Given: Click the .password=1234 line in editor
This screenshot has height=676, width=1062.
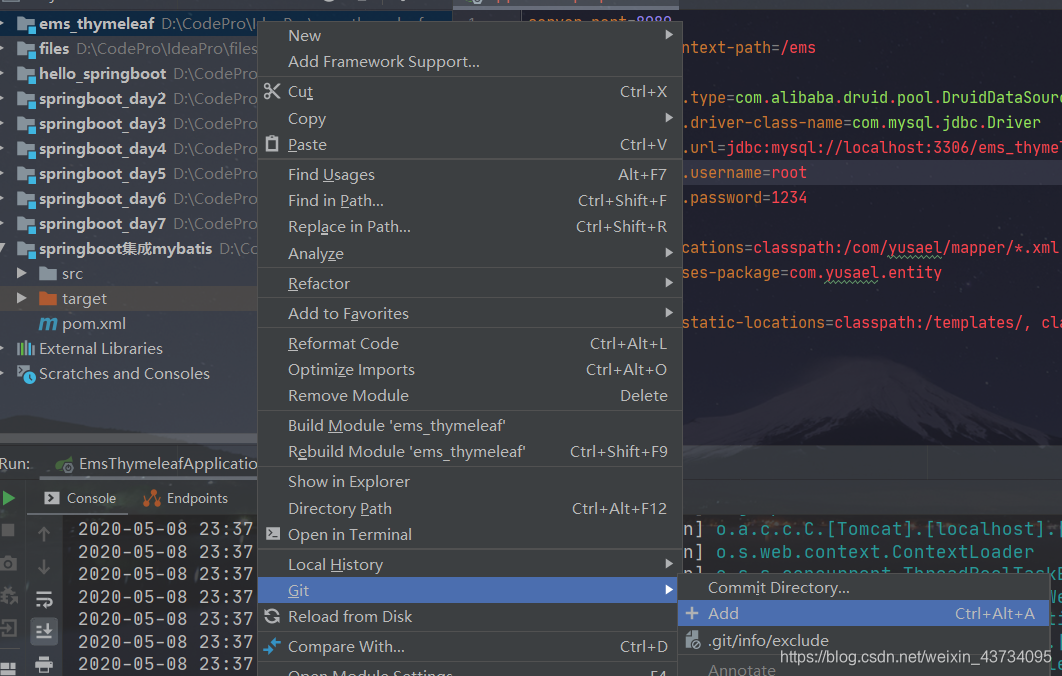Looking at the screenshot, I should click(x=745, y=198).
